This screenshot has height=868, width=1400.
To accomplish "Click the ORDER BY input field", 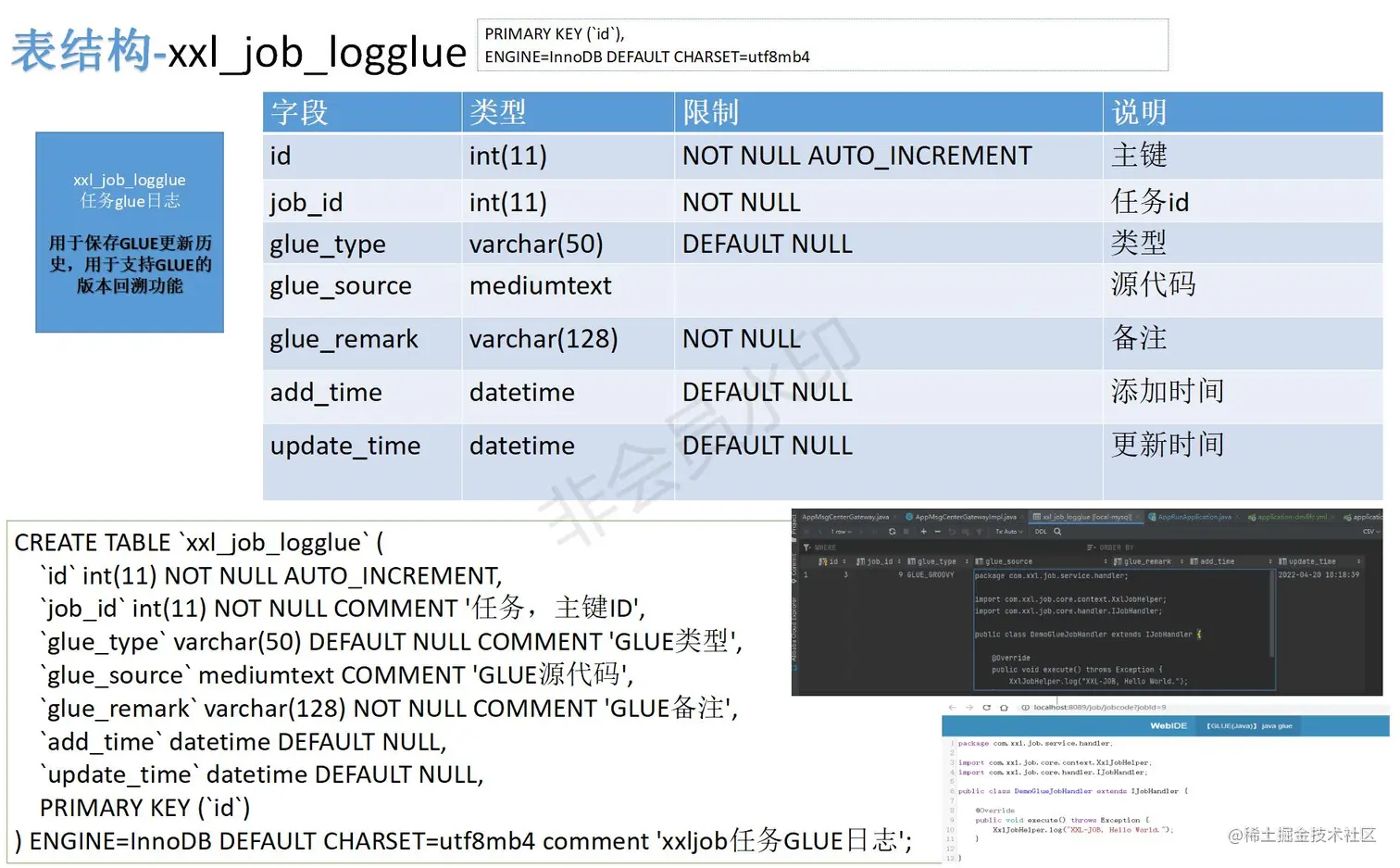I will pyautogui.click(x=1231, y=547).
